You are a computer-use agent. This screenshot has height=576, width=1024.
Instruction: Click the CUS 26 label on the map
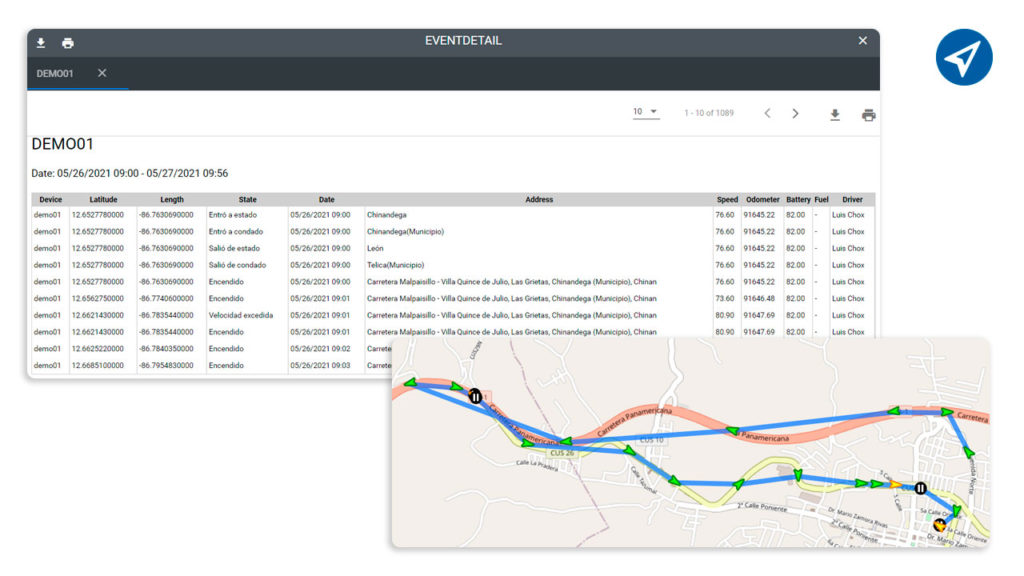pos(562,453)
